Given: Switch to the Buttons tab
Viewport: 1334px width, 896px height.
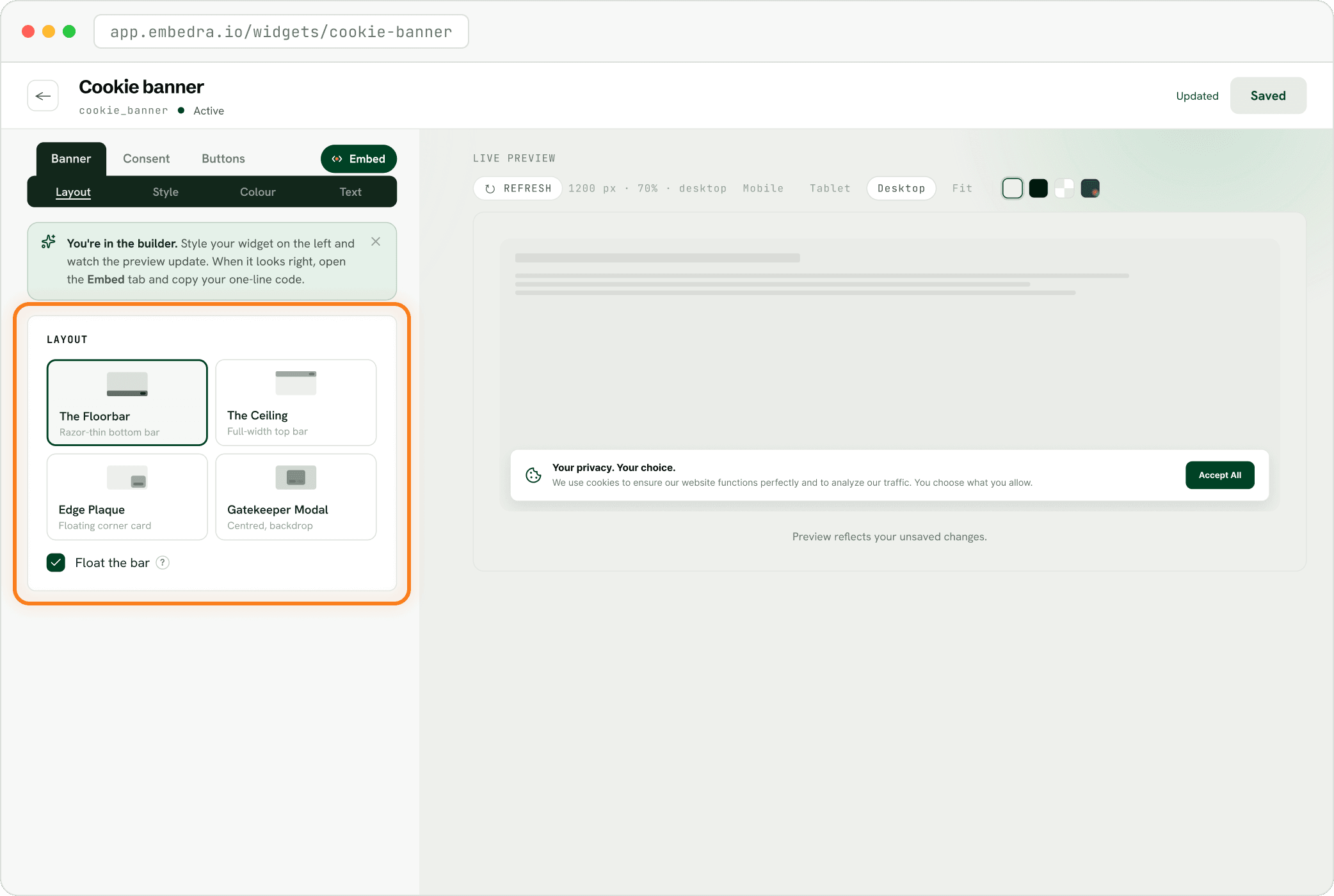Looking at the screenshot, I should point(223,159).
